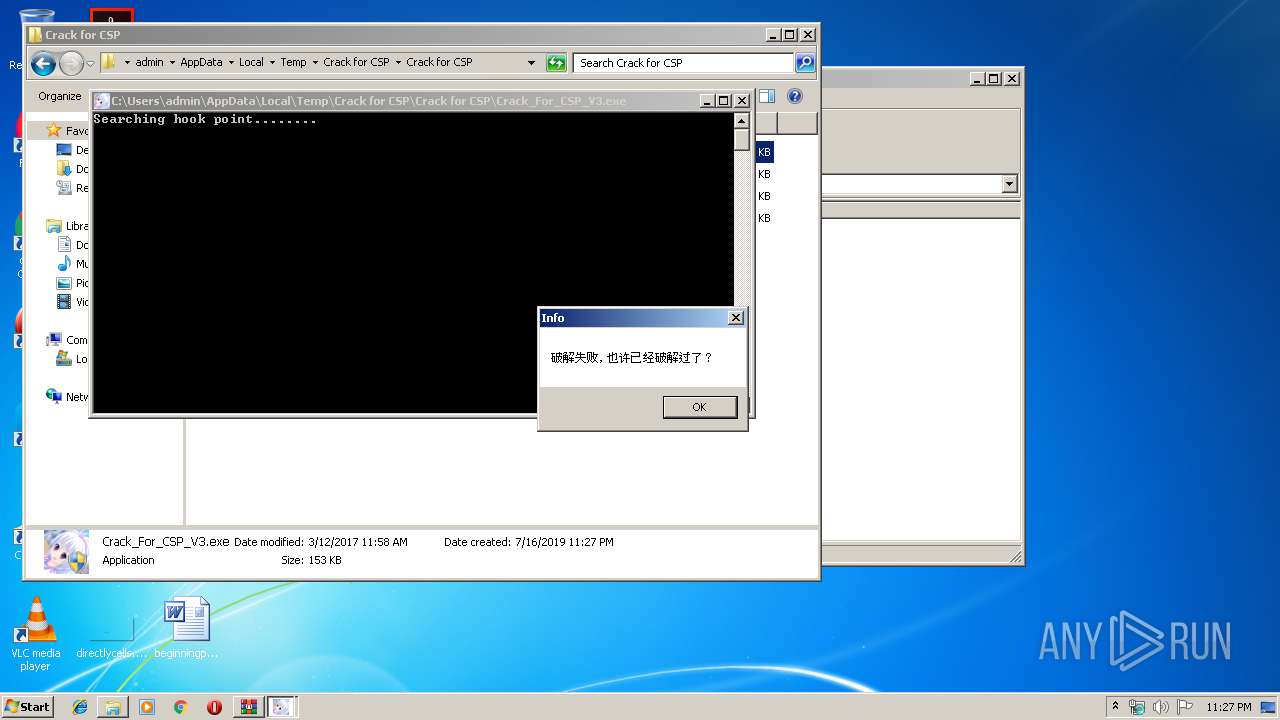This screenshot has height=720, width=1280.
Task: Click the folder icon in the address bar
Action: tap(109, 62)
